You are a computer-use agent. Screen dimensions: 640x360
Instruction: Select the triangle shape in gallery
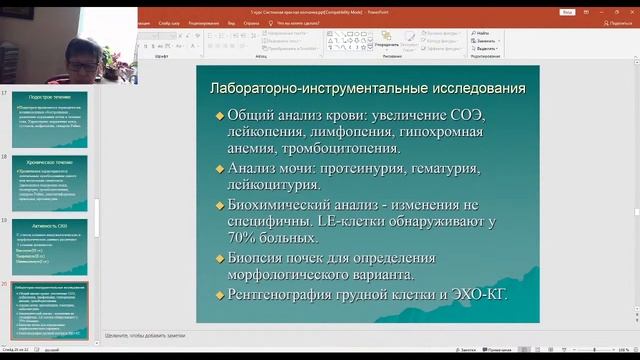point(330,41)
